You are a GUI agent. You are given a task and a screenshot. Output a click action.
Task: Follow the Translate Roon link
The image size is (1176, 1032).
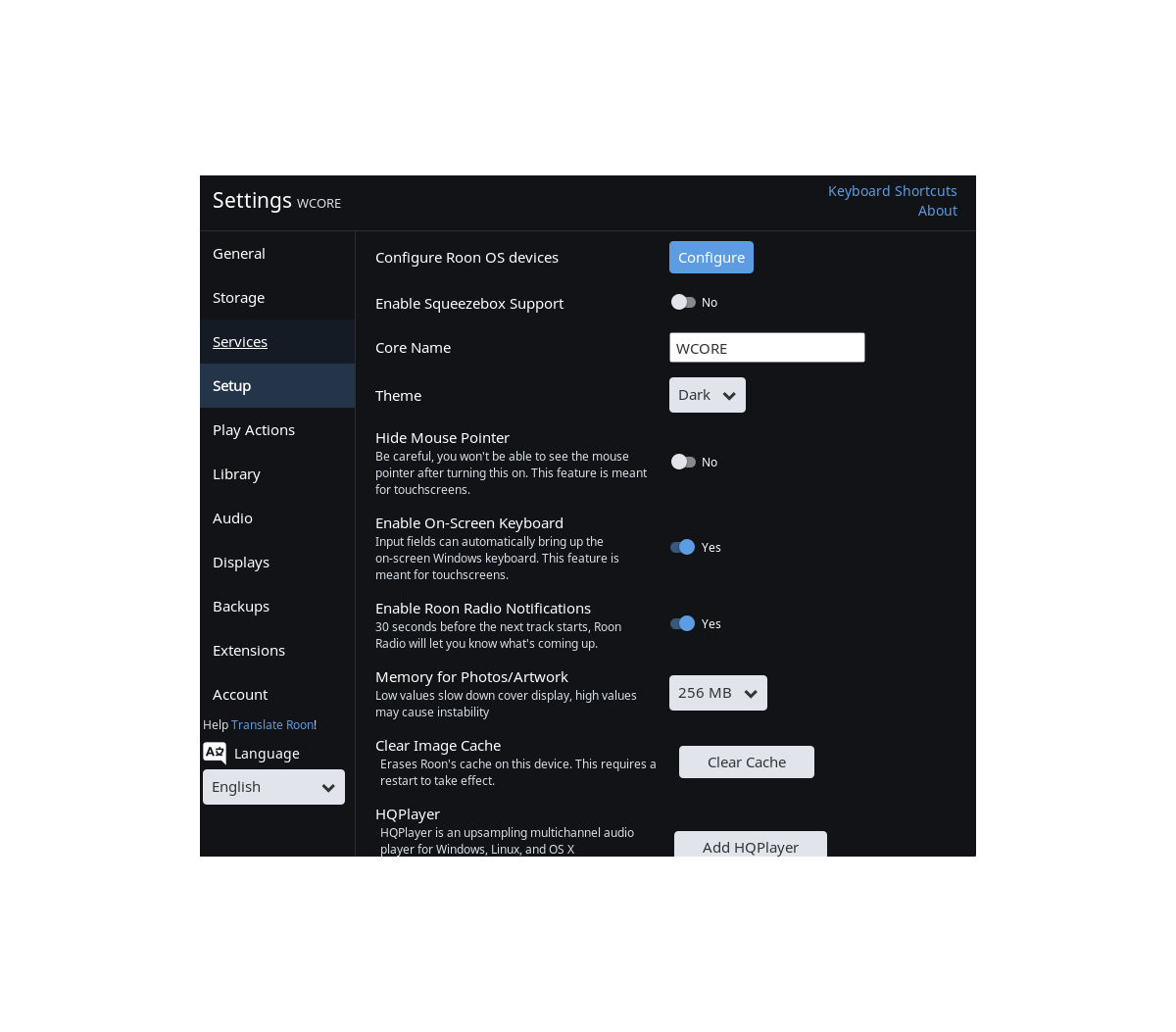coord(272,725)
